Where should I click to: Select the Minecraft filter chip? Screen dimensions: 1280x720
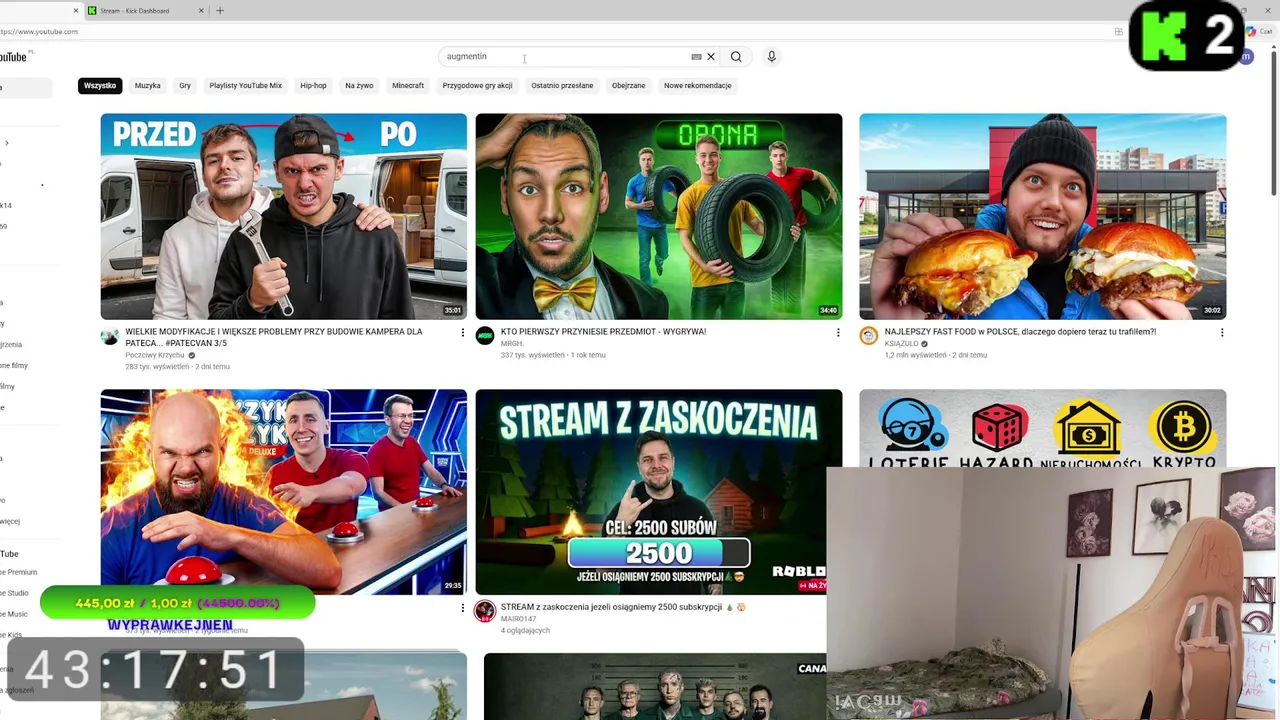click(408, 86)
